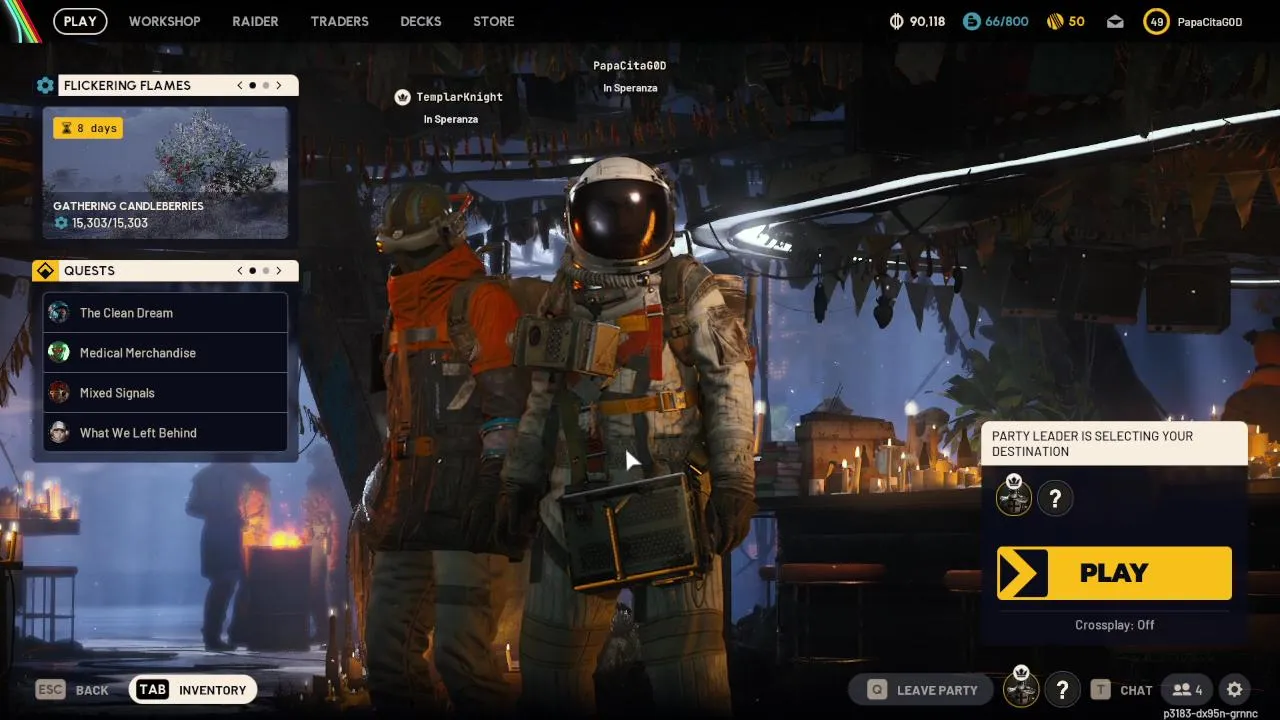Click the big yellow PLAY button

coord(1114,573)
